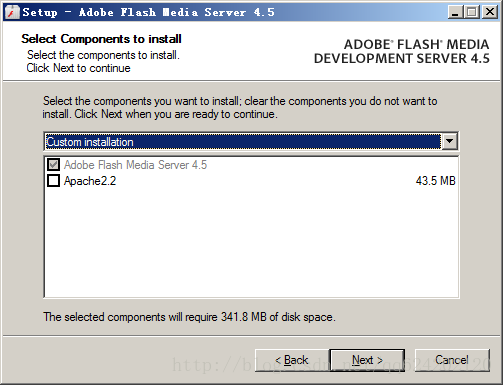
Task: Click the Adobe Flash Media Development Server logo
Action: click(402, 51)
